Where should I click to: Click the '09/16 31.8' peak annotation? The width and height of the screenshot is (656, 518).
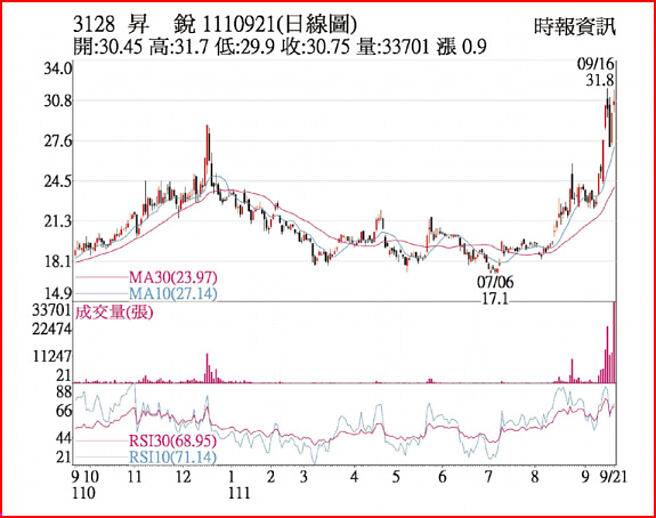click(596, 72)
